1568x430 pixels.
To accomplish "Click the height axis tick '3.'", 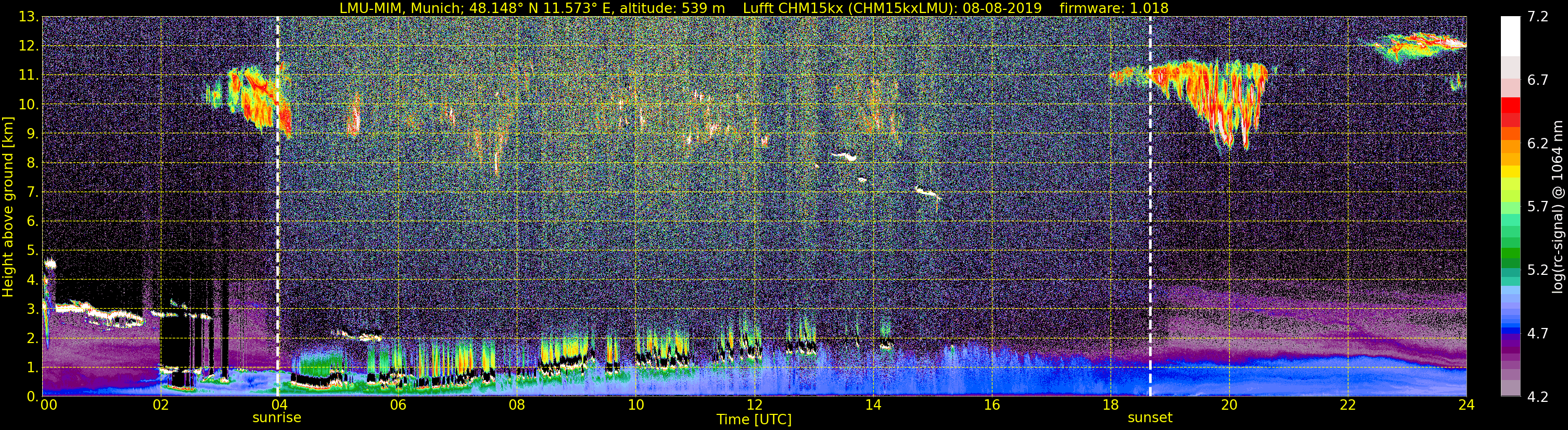I will coord(32,309).
